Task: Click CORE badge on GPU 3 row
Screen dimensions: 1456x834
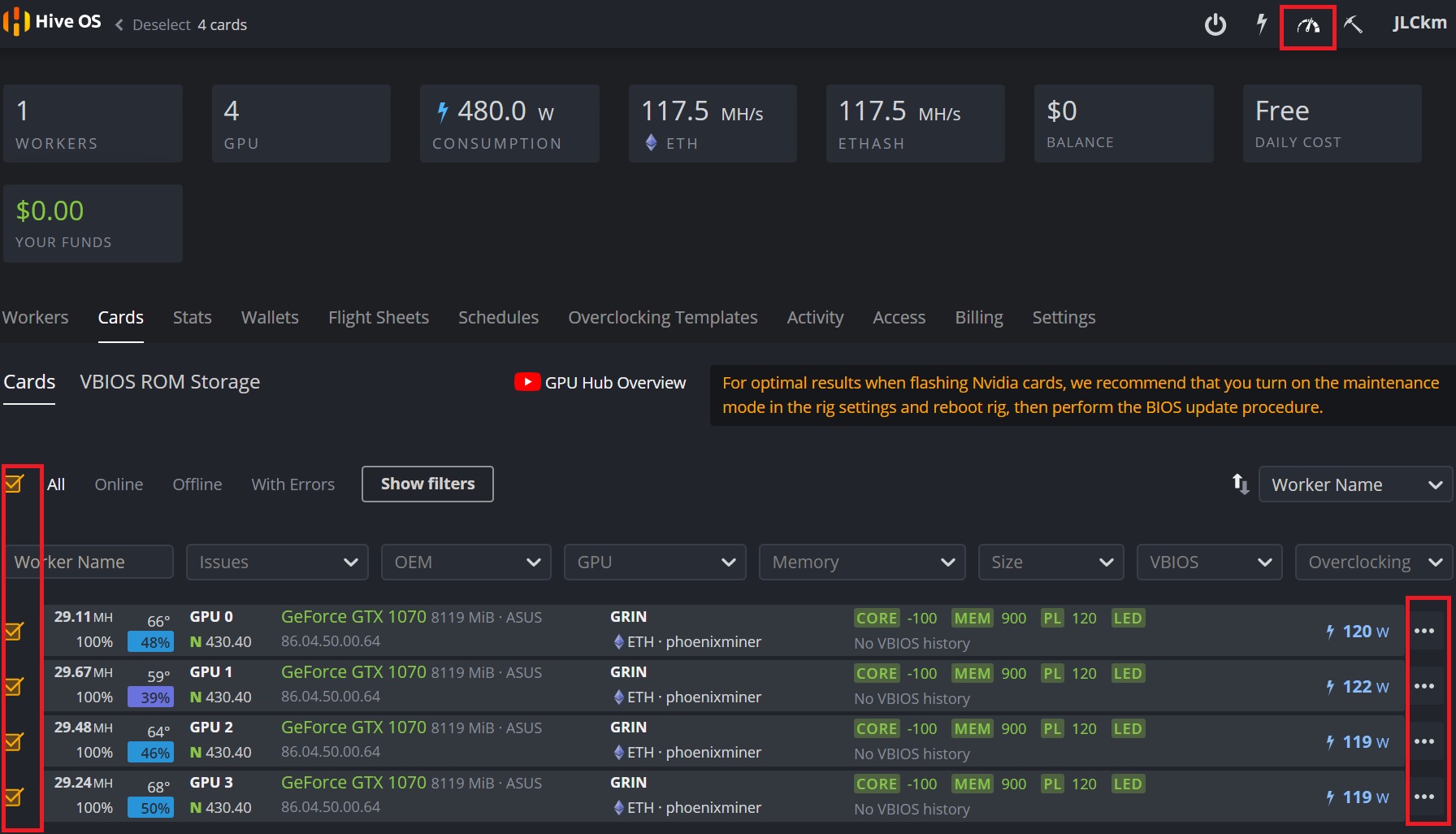Action: click(x=877, y=784)
